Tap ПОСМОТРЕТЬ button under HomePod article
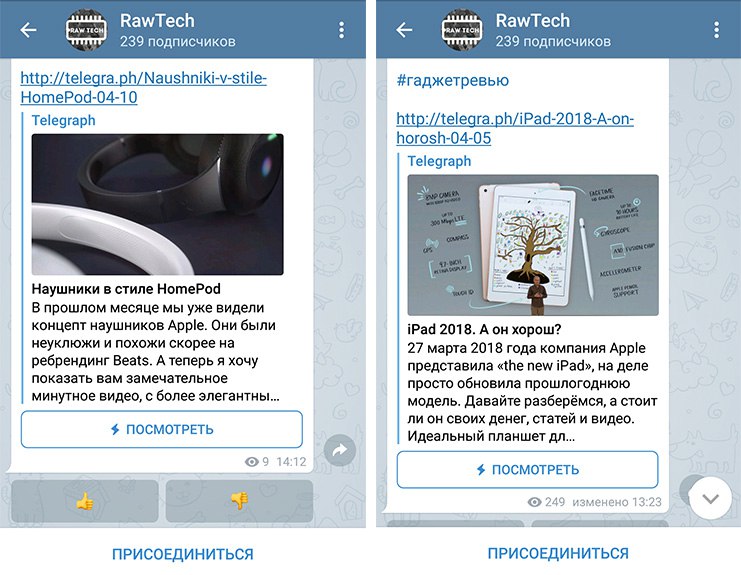 coord(162,429)
